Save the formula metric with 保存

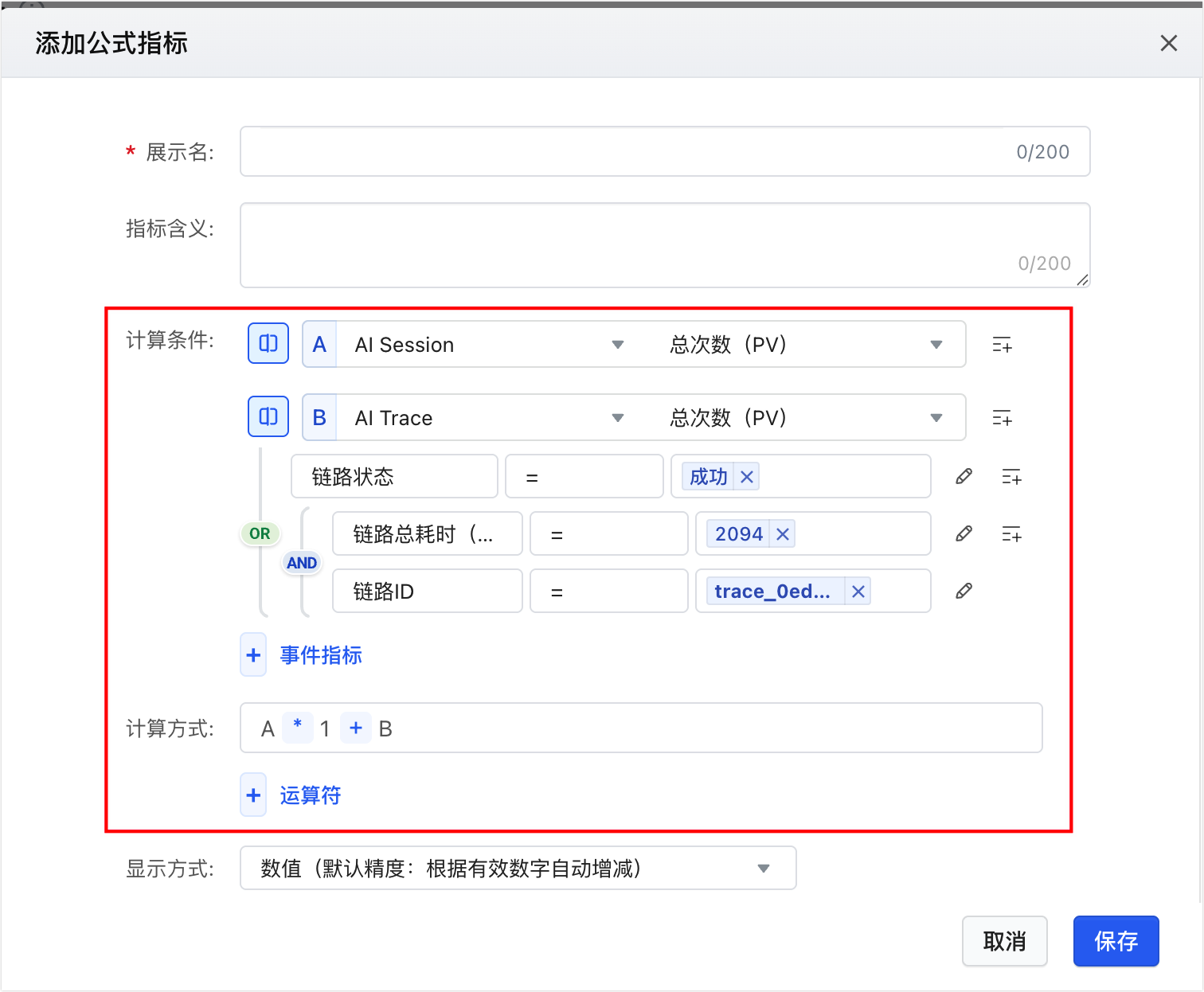[x=1116, y=941]
